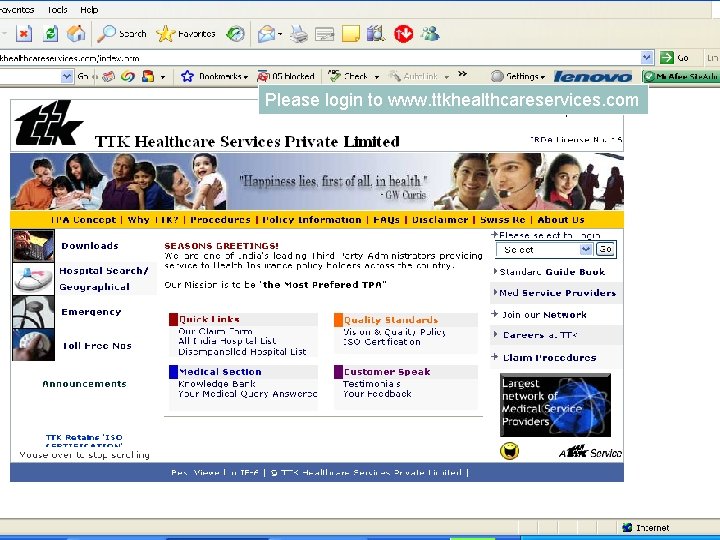This screenshot has height=540, width=720.
Task: Click the 05 blocked popup icon
Action: pyautogui.click(x=286, y=76)
